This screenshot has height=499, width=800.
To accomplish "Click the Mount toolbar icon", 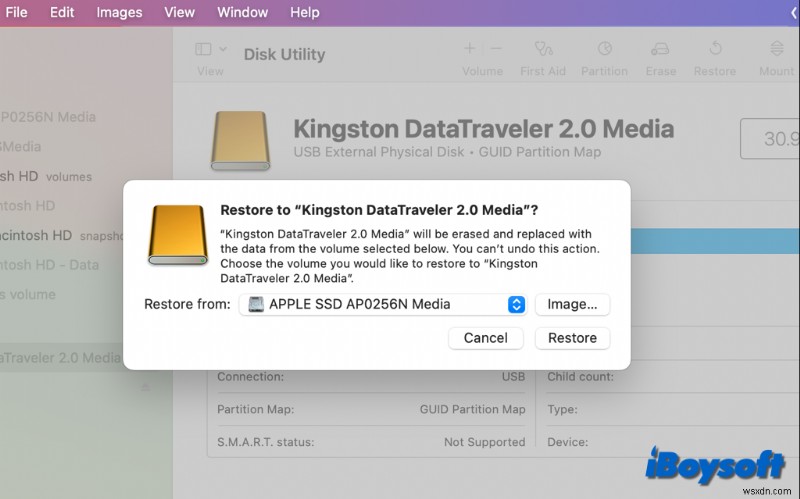I will click(777, 48).
